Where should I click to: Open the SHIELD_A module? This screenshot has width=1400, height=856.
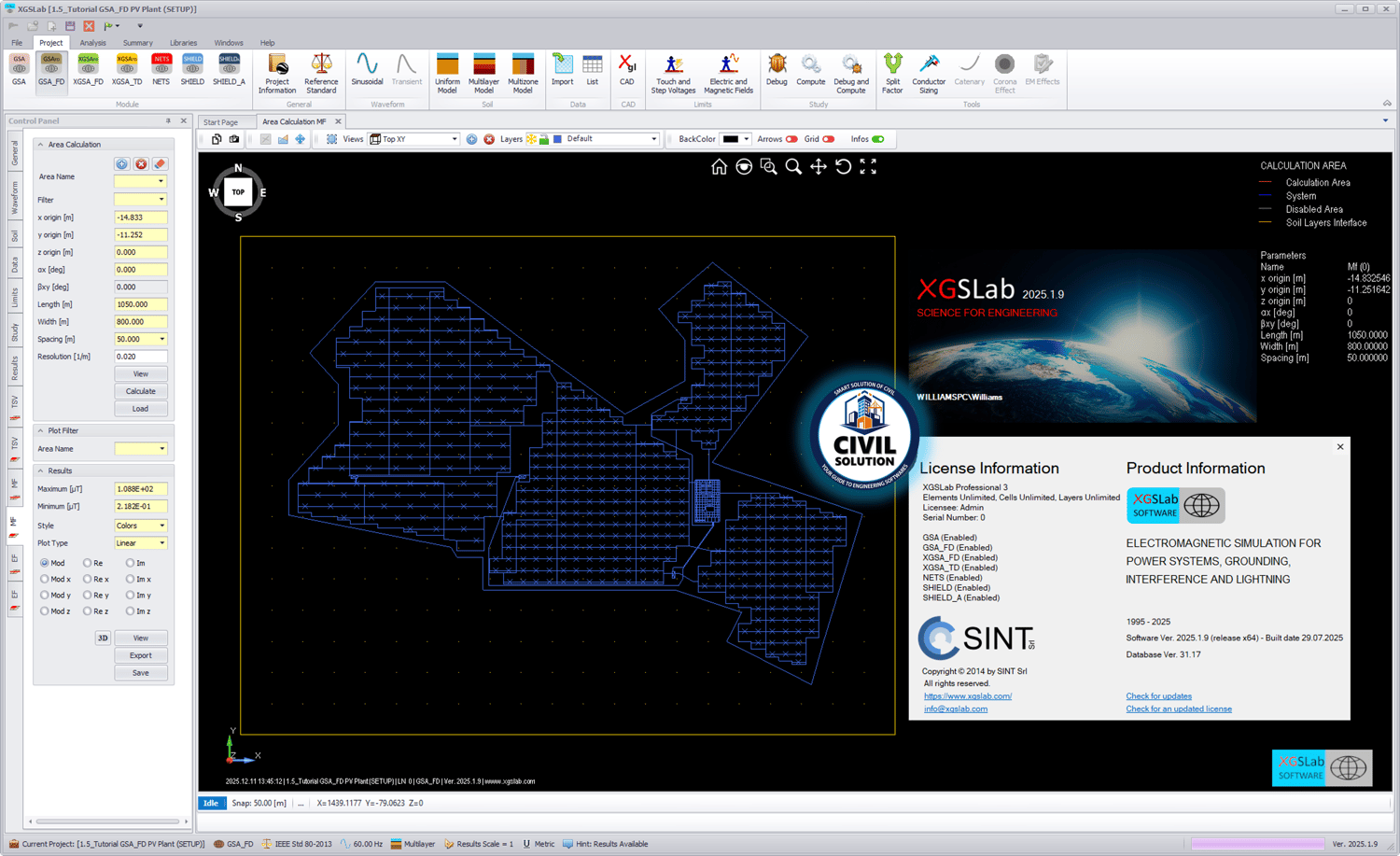coord(229,70)
